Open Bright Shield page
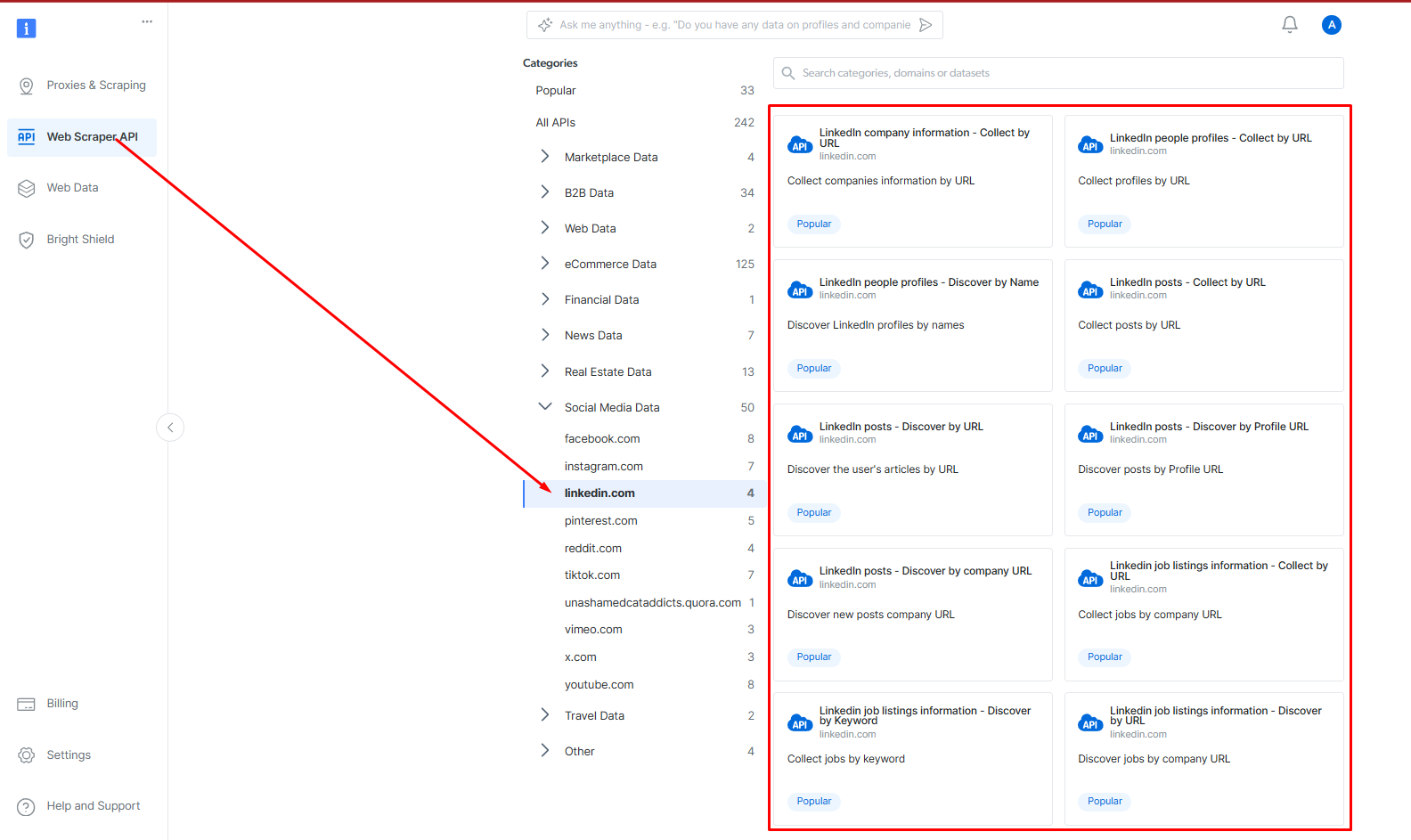The width and height of the screenshot is (1411, 840). pos(82,240)
